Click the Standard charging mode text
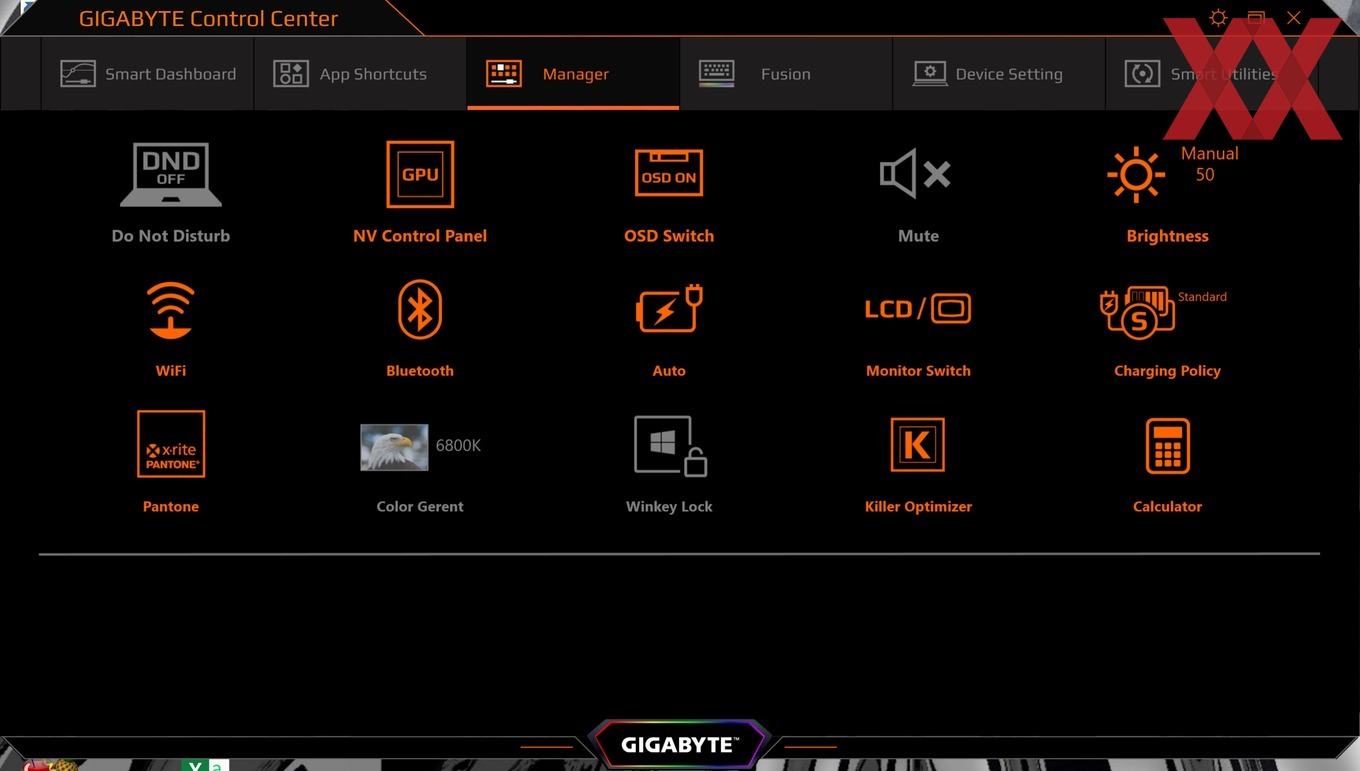This screenshot has height=771, width=1360. [1202, 297]
